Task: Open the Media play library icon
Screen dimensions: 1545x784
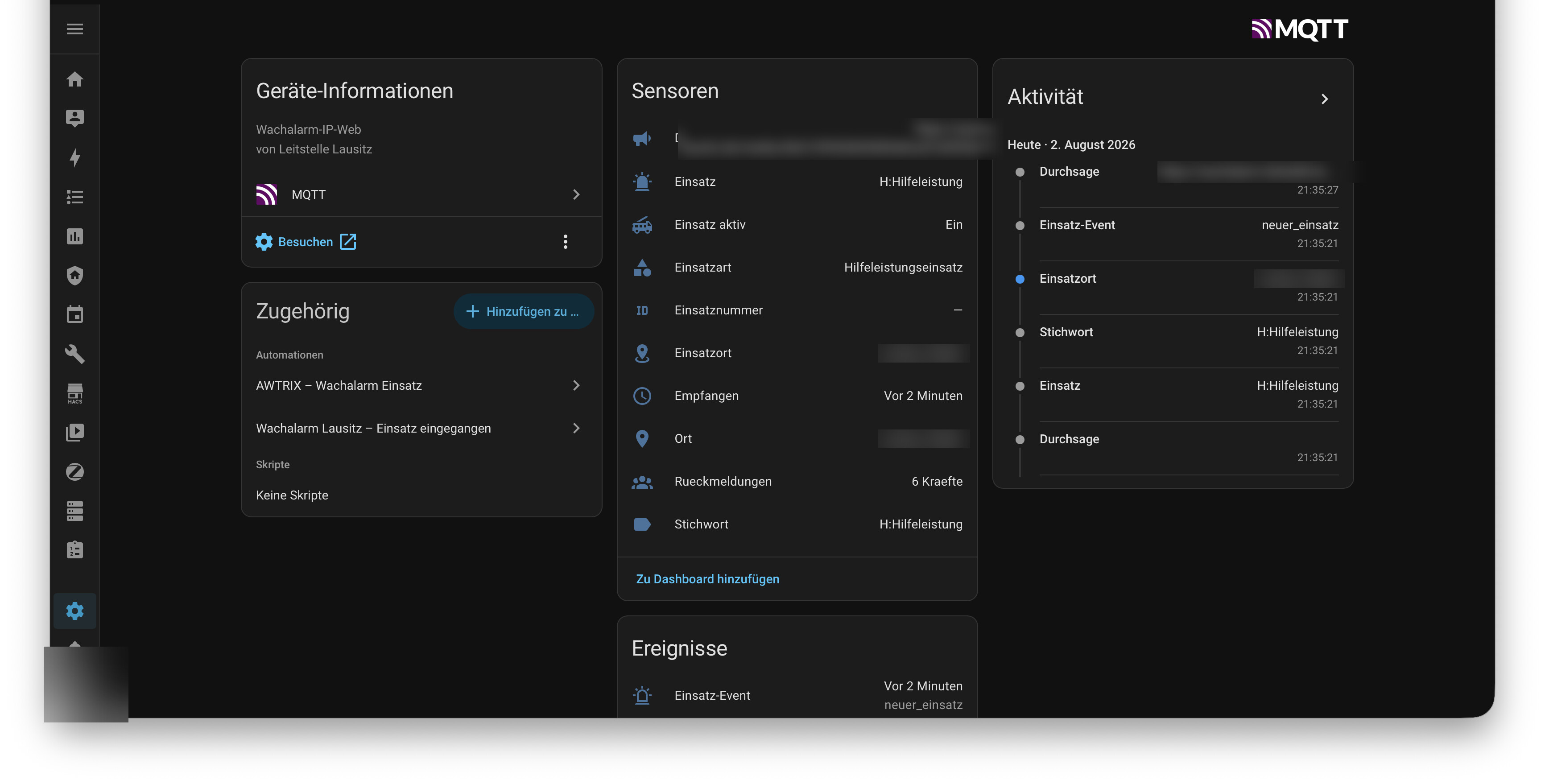Action: tap(74, 433)
